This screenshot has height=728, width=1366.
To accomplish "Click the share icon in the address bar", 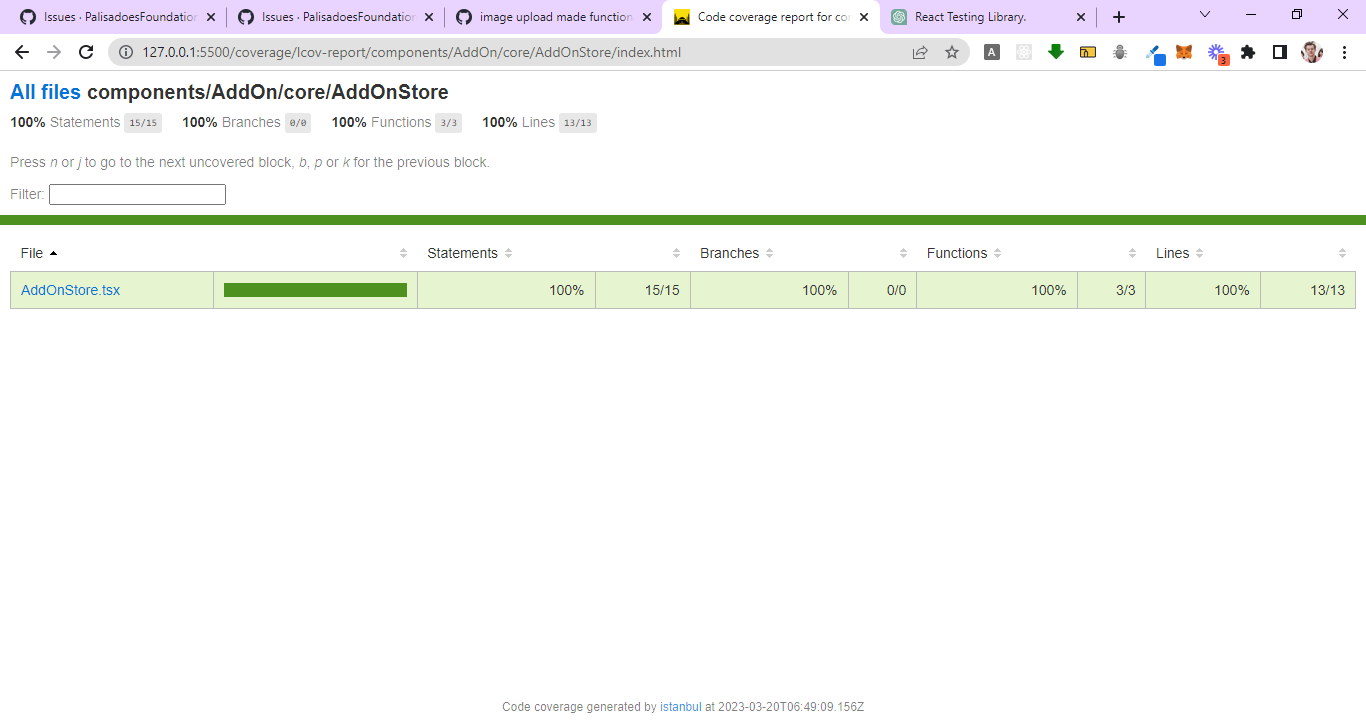I will [919, 50].
